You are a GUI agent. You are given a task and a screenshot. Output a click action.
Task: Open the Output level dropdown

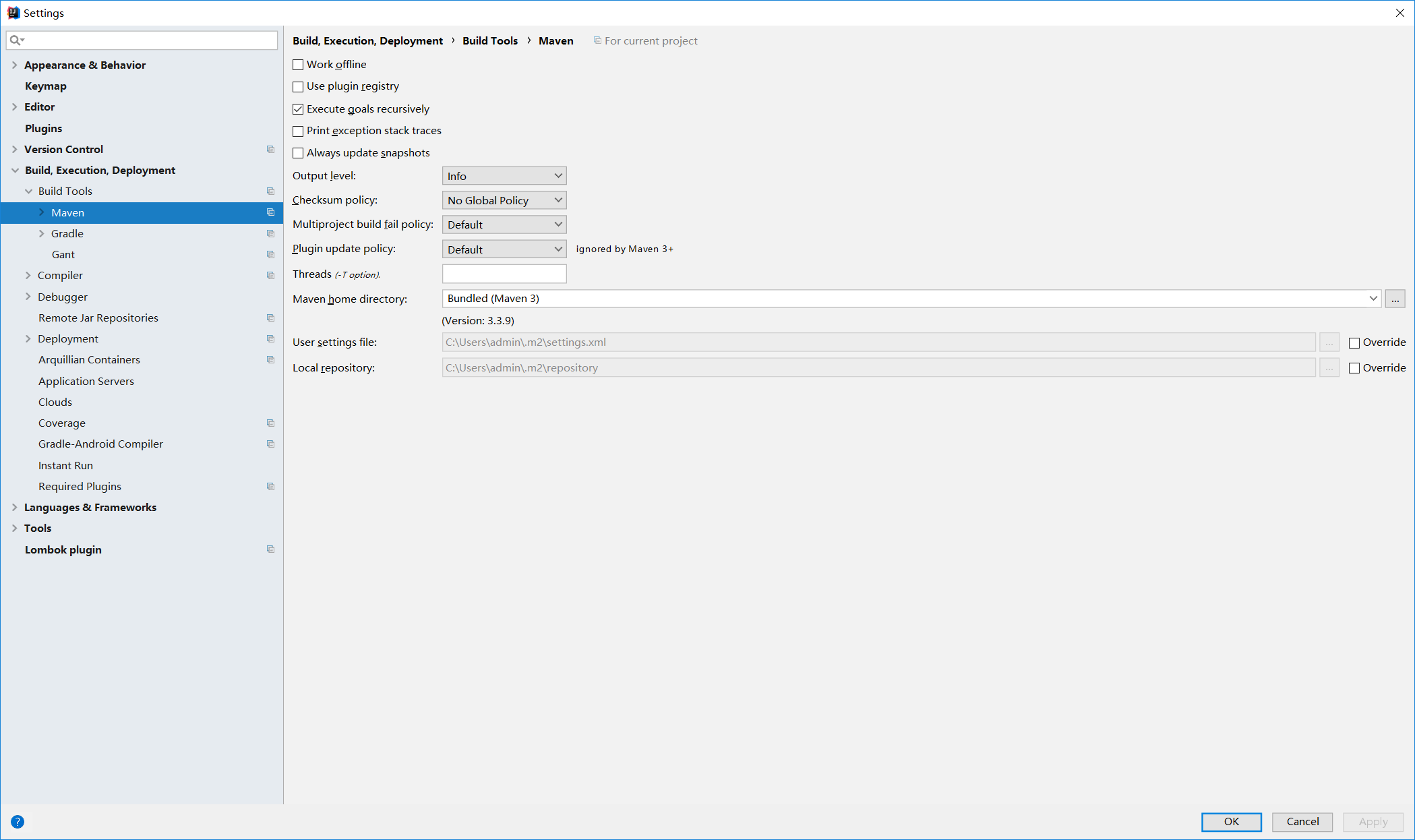[x=504, y=176]
